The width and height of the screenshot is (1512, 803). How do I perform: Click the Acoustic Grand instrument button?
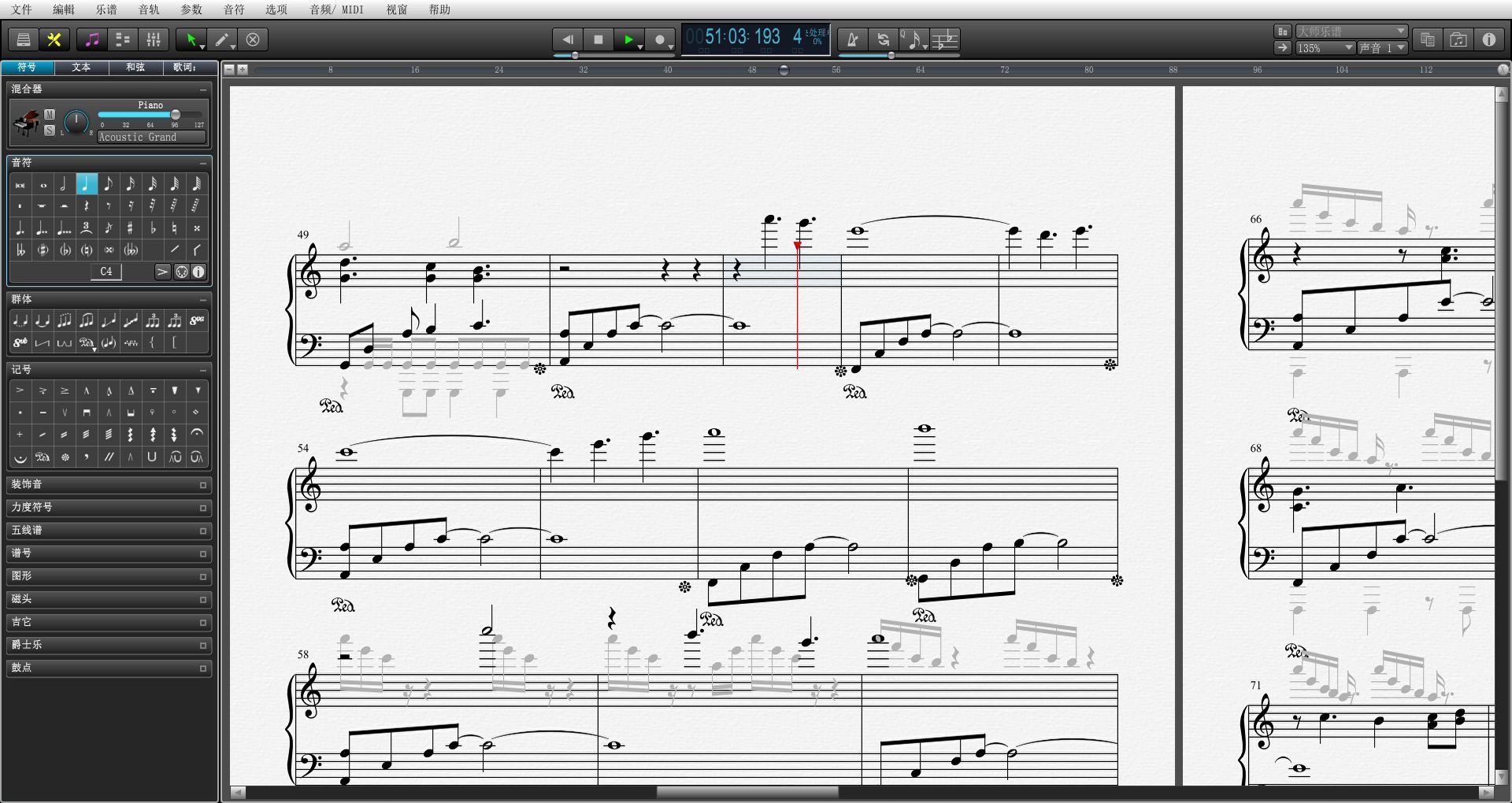(151, 137)
